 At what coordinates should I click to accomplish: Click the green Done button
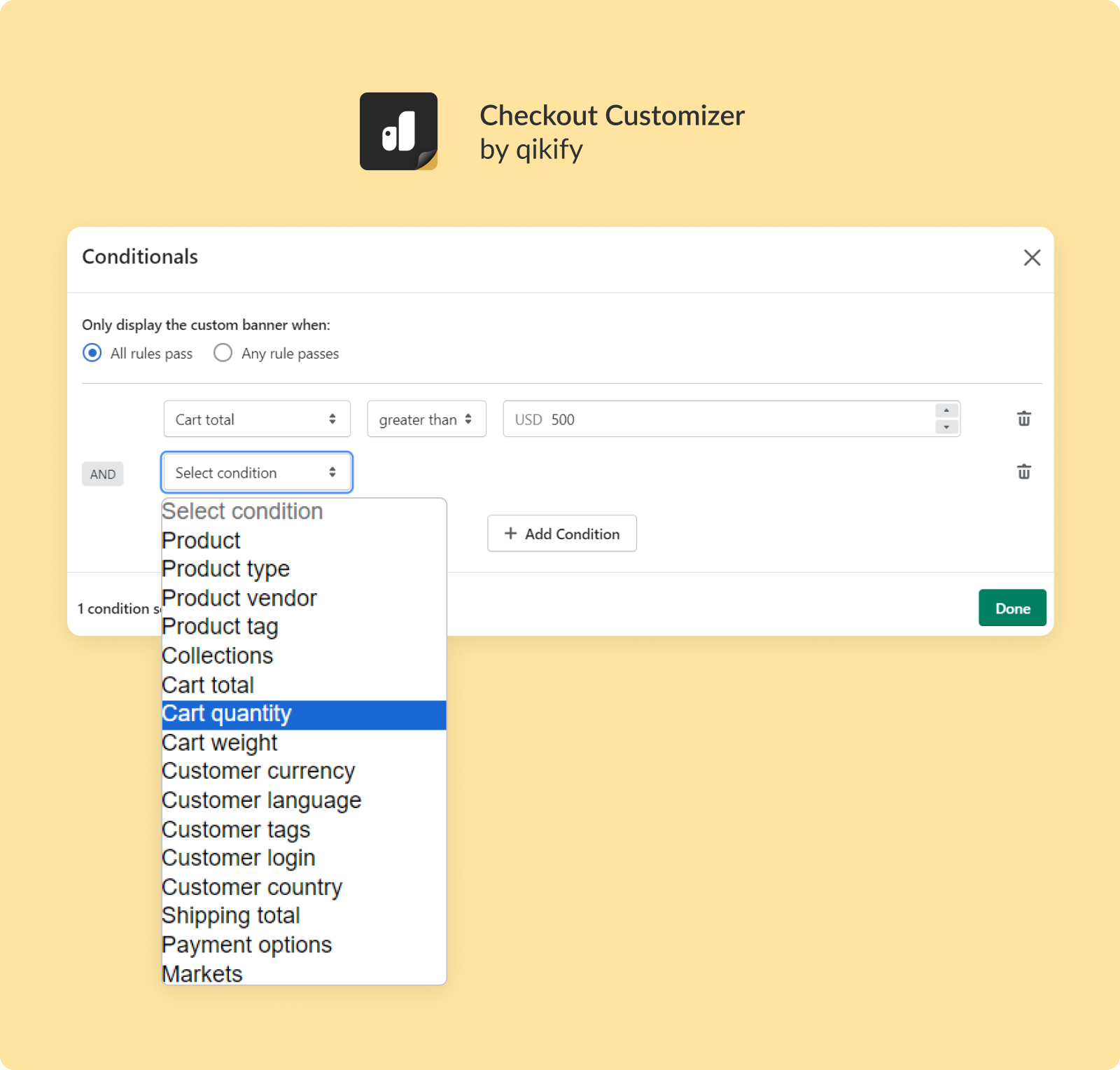coord(1012,608)
